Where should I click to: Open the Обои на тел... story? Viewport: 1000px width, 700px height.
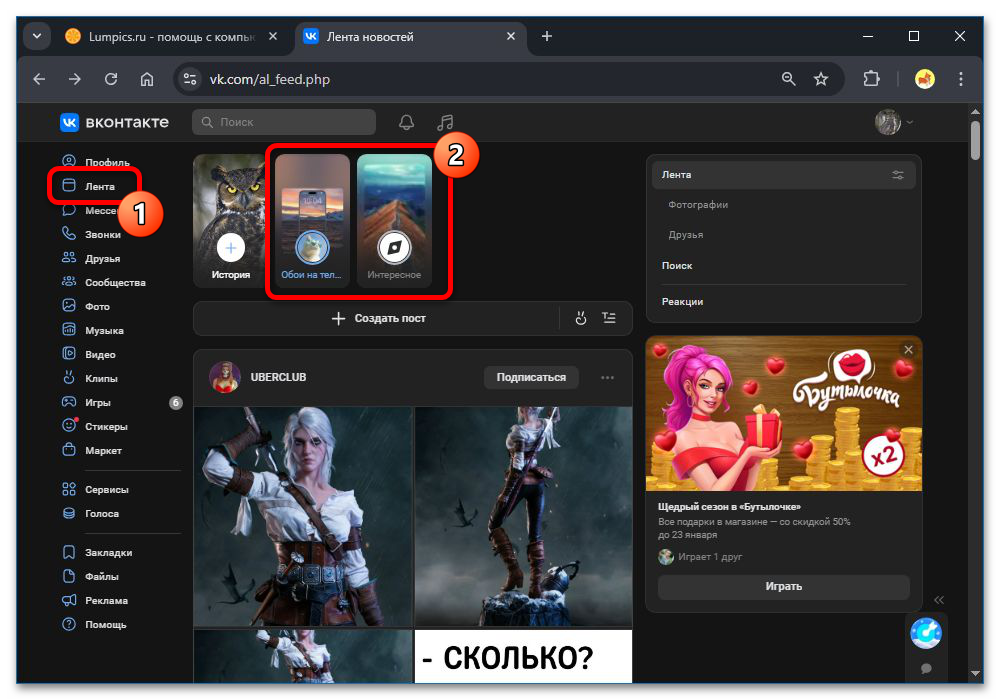pos(312,220)
